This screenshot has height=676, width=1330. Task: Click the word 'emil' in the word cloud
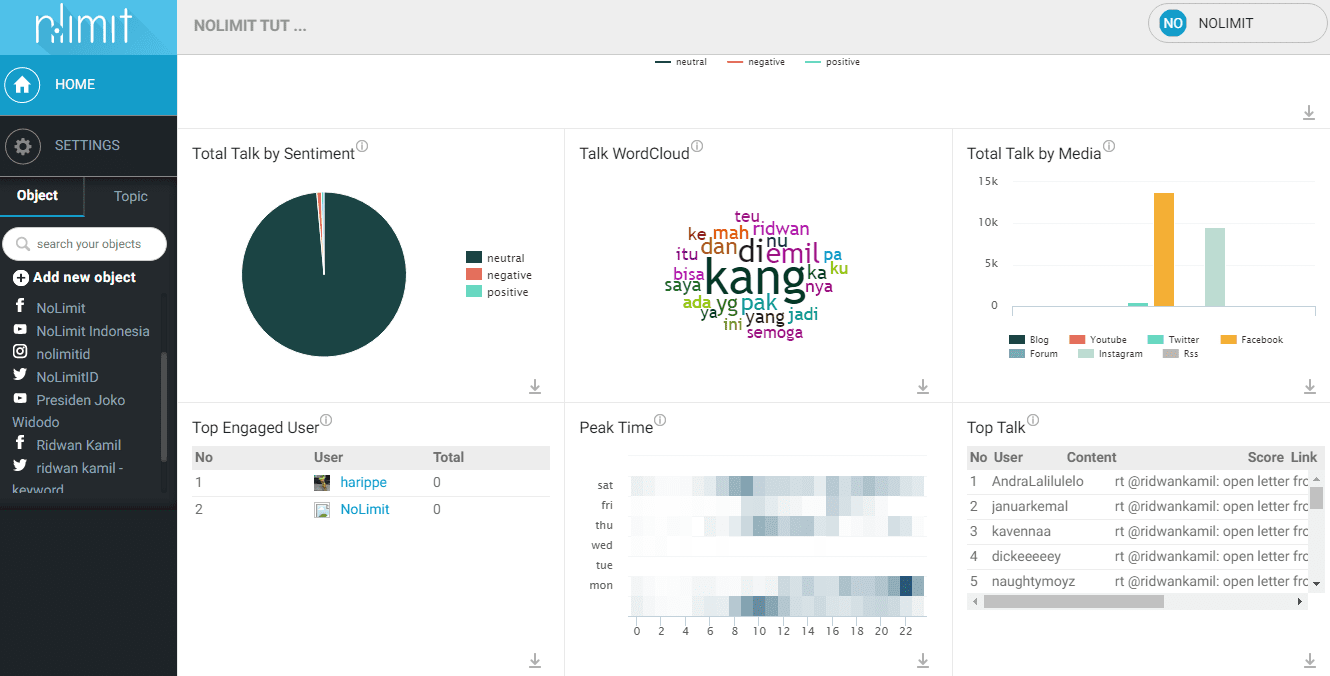point(793,253)
